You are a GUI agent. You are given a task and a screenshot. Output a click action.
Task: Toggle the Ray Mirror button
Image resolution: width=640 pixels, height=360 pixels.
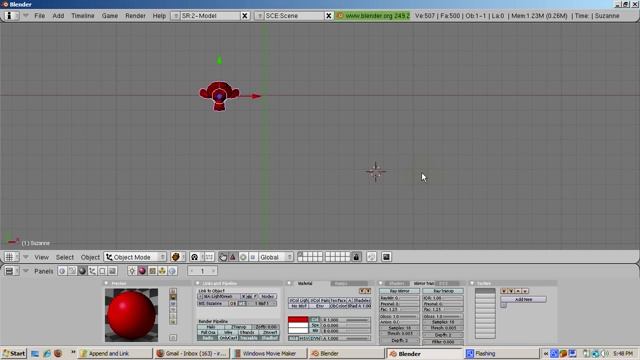pyautogui.click(x=399, y=291)
